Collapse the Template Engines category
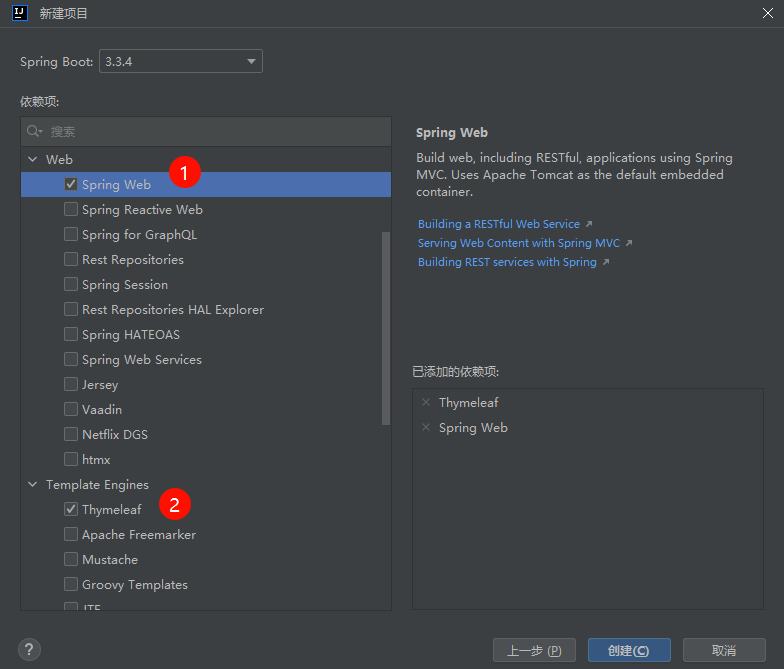 [x=33, y=484]
